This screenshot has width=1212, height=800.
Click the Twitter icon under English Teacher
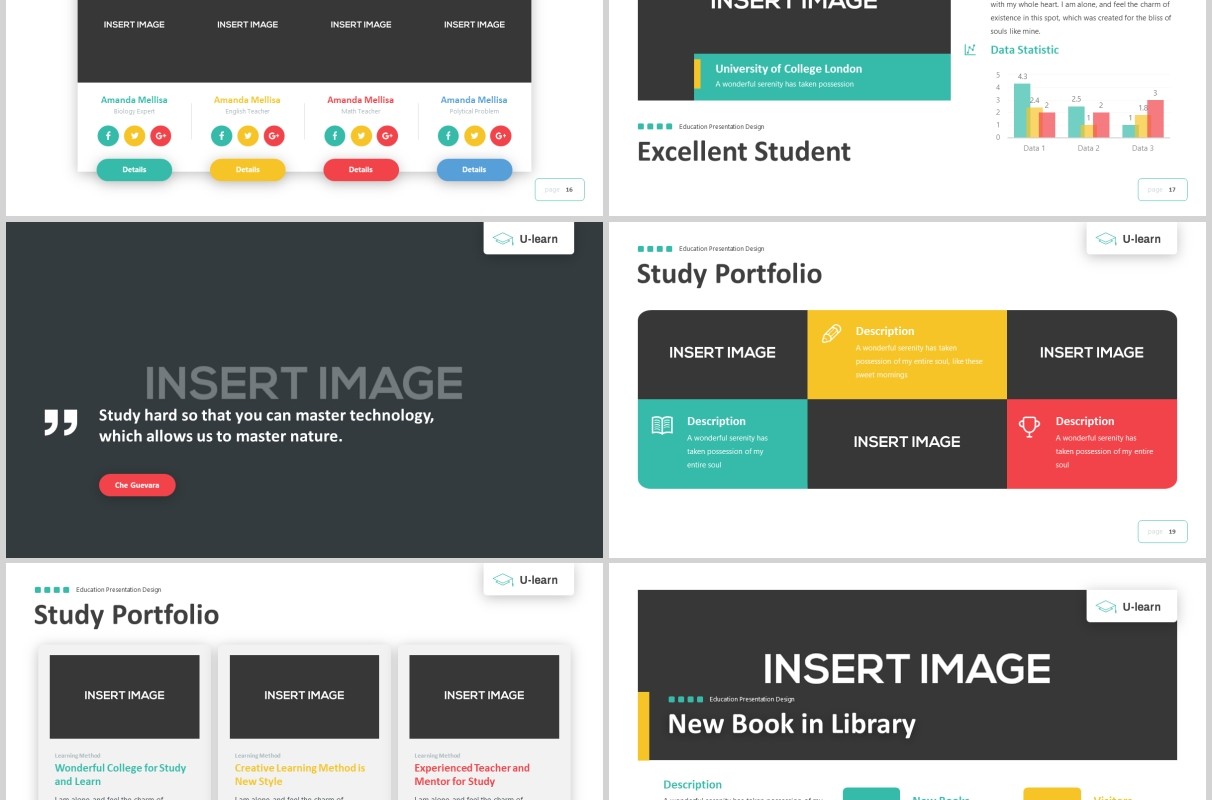pyautogui.click(x=248, y=136)
